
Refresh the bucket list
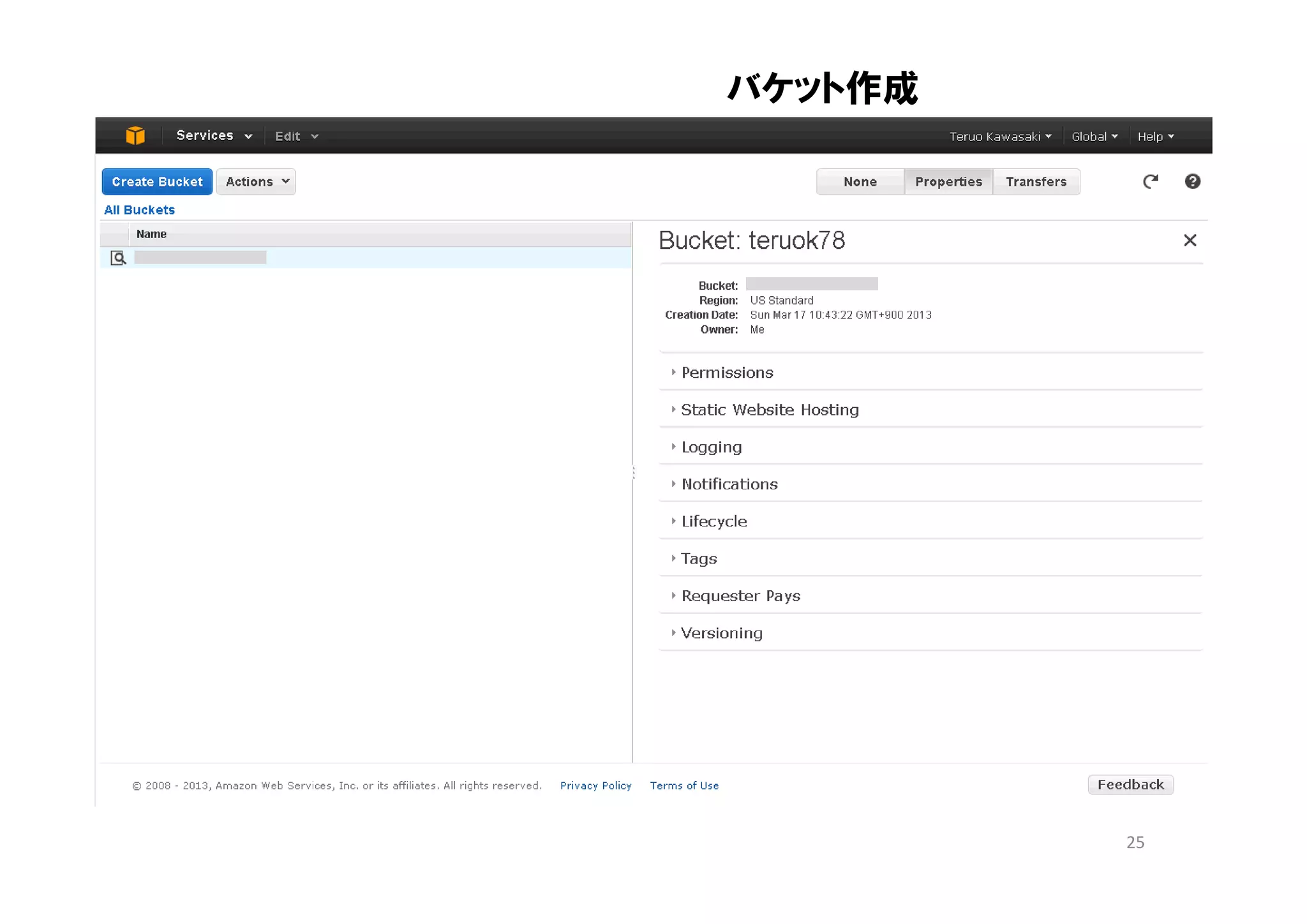(1150, 182)
